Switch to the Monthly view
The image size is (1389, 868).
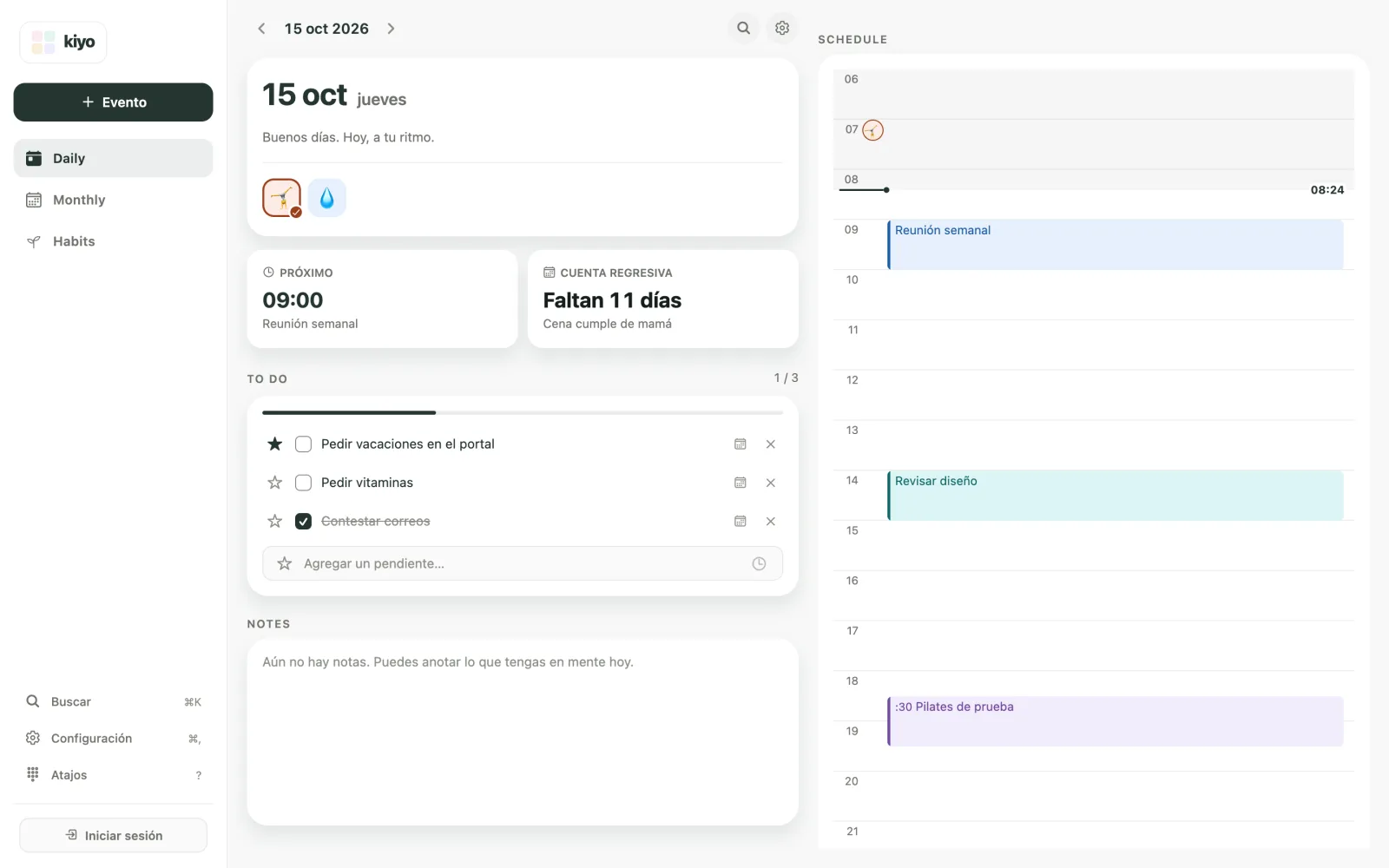tap(113, 200)
